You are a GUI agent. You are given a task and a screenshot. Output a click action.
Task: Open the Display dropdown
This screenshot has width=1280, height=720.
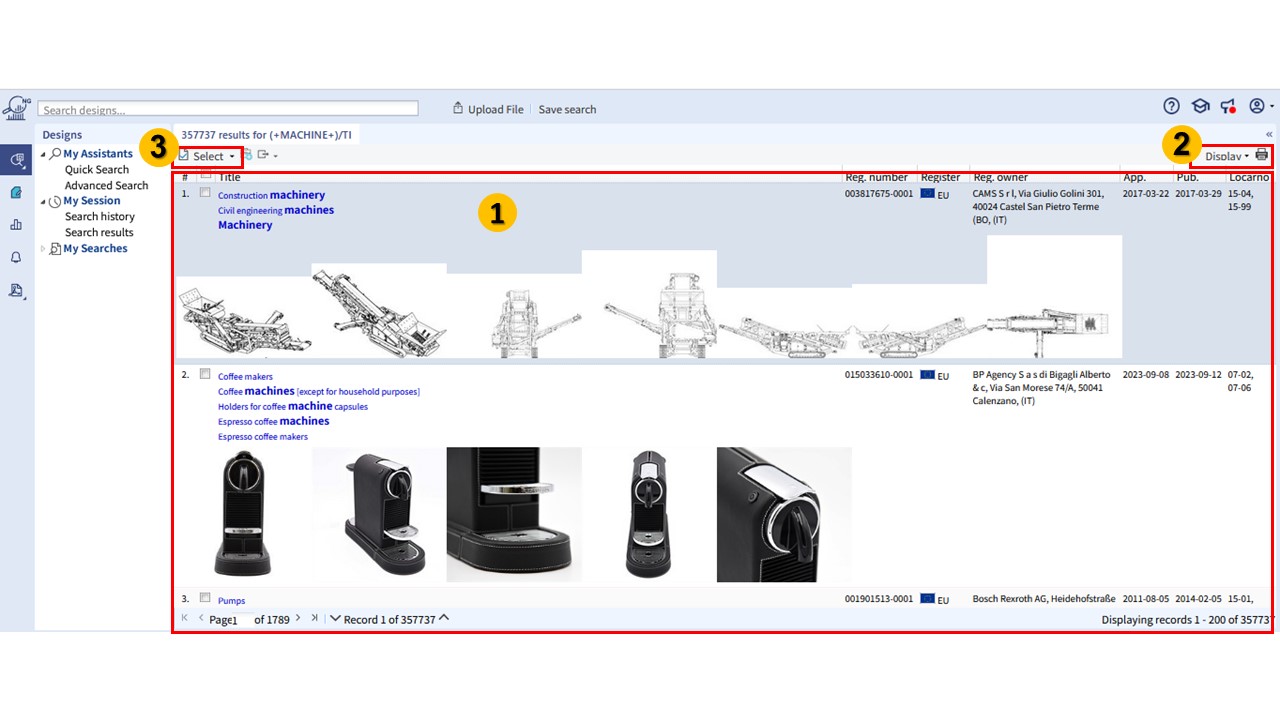pyautogui.click(x=1227, y=156)
